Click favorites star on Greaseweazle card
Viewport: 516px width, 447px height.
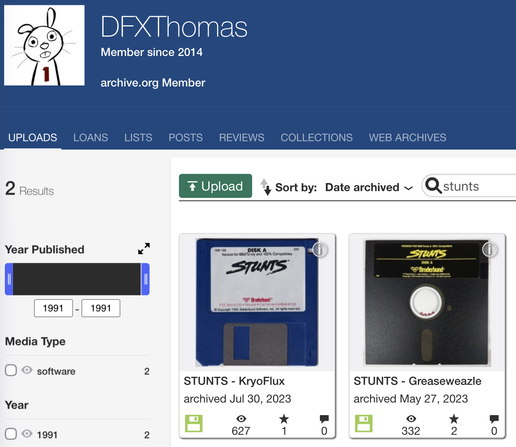coord(454,419)
